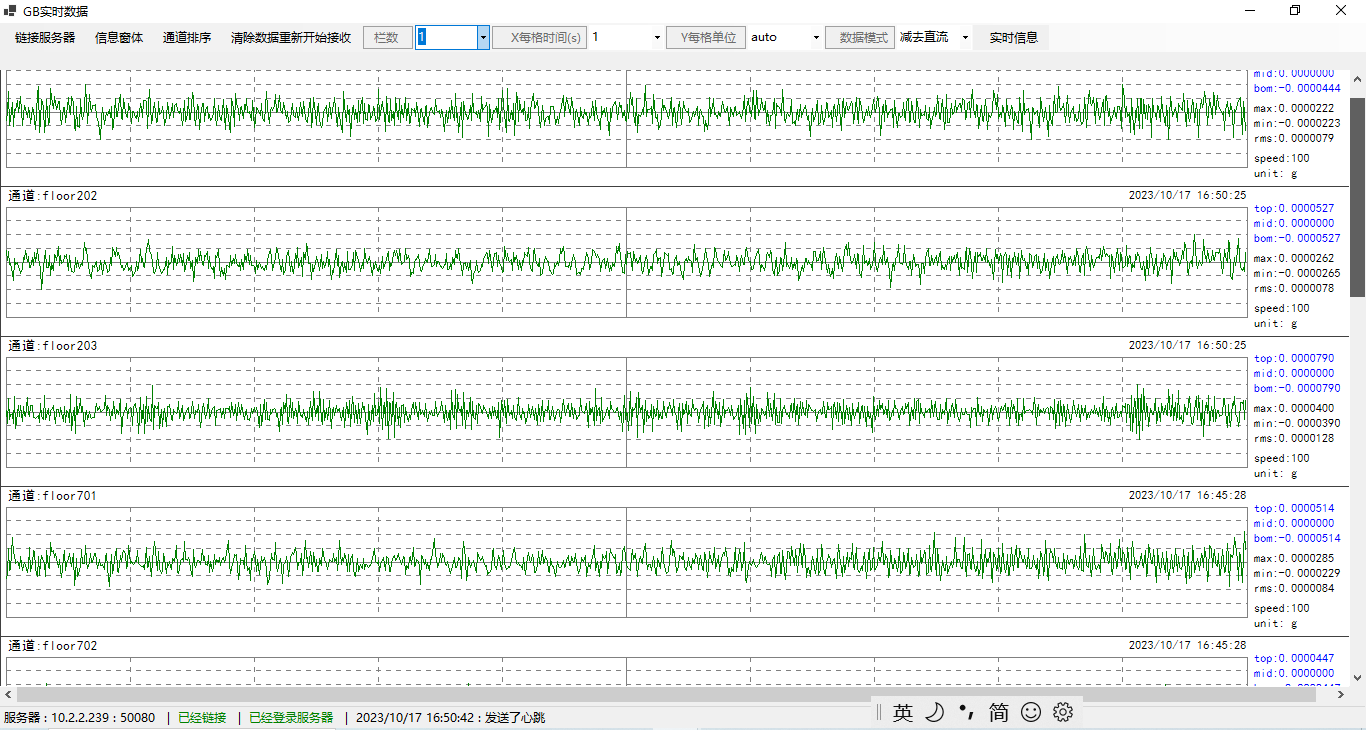The width and height of the screenshot is (1366, 730).
Task: Click the 栏数 label button
Action: point(386,38)
